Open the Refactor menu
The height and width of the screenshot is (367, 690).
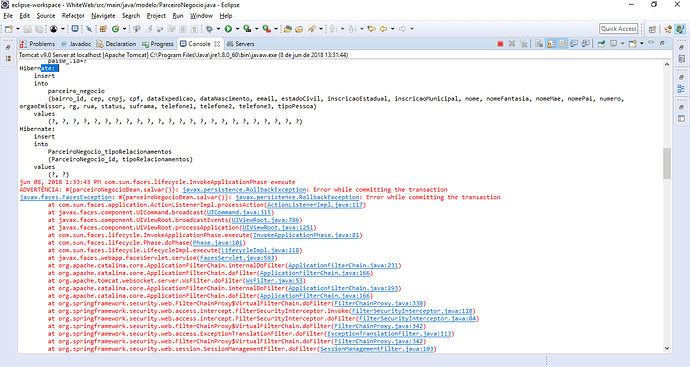(73, 16)
